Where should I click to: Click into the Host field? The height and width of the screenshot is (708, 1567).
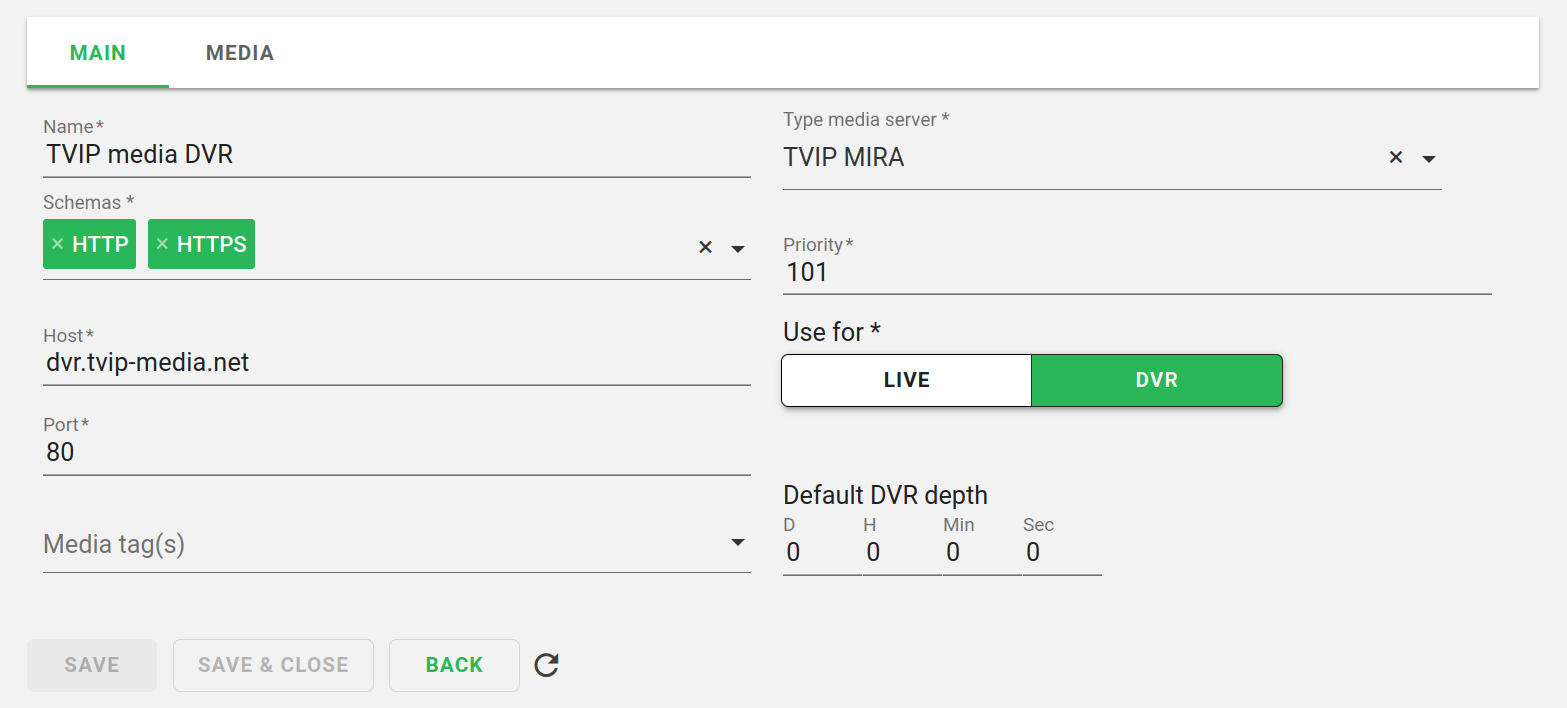396,363
